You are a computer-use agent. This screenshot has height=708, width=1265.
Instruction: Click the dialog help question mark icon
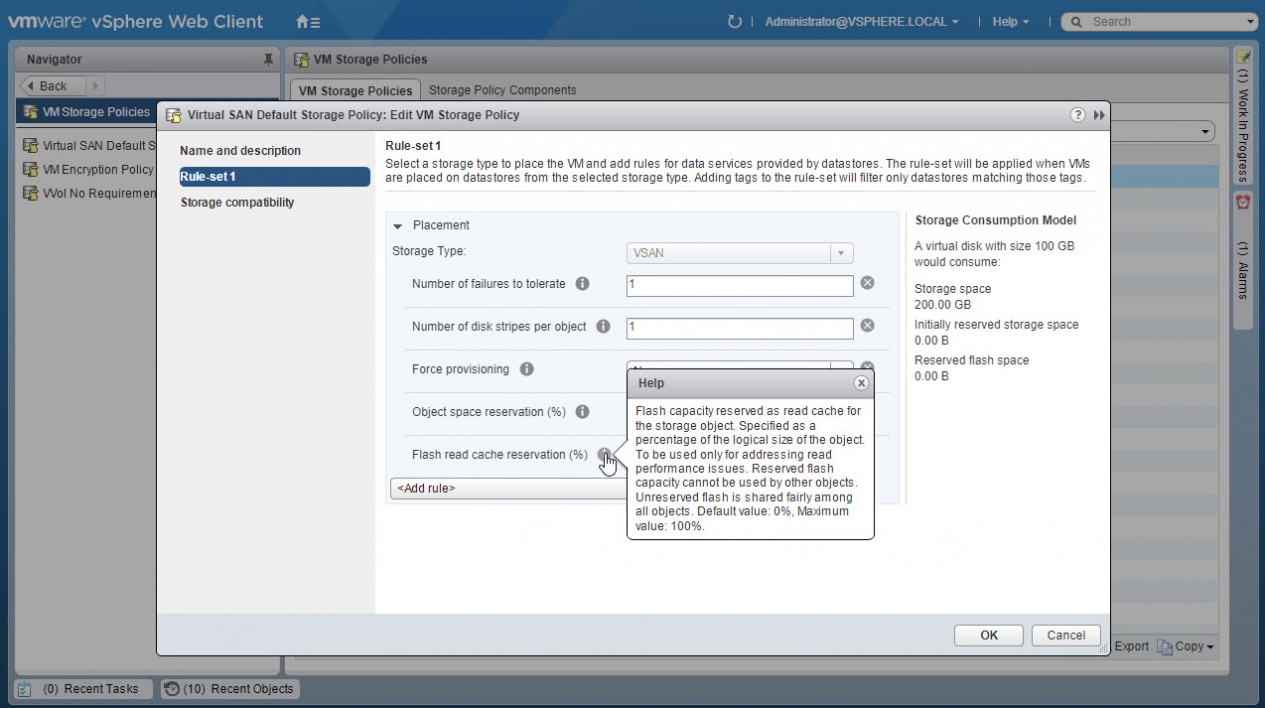pyautogui.click(x=1078, y=115)
